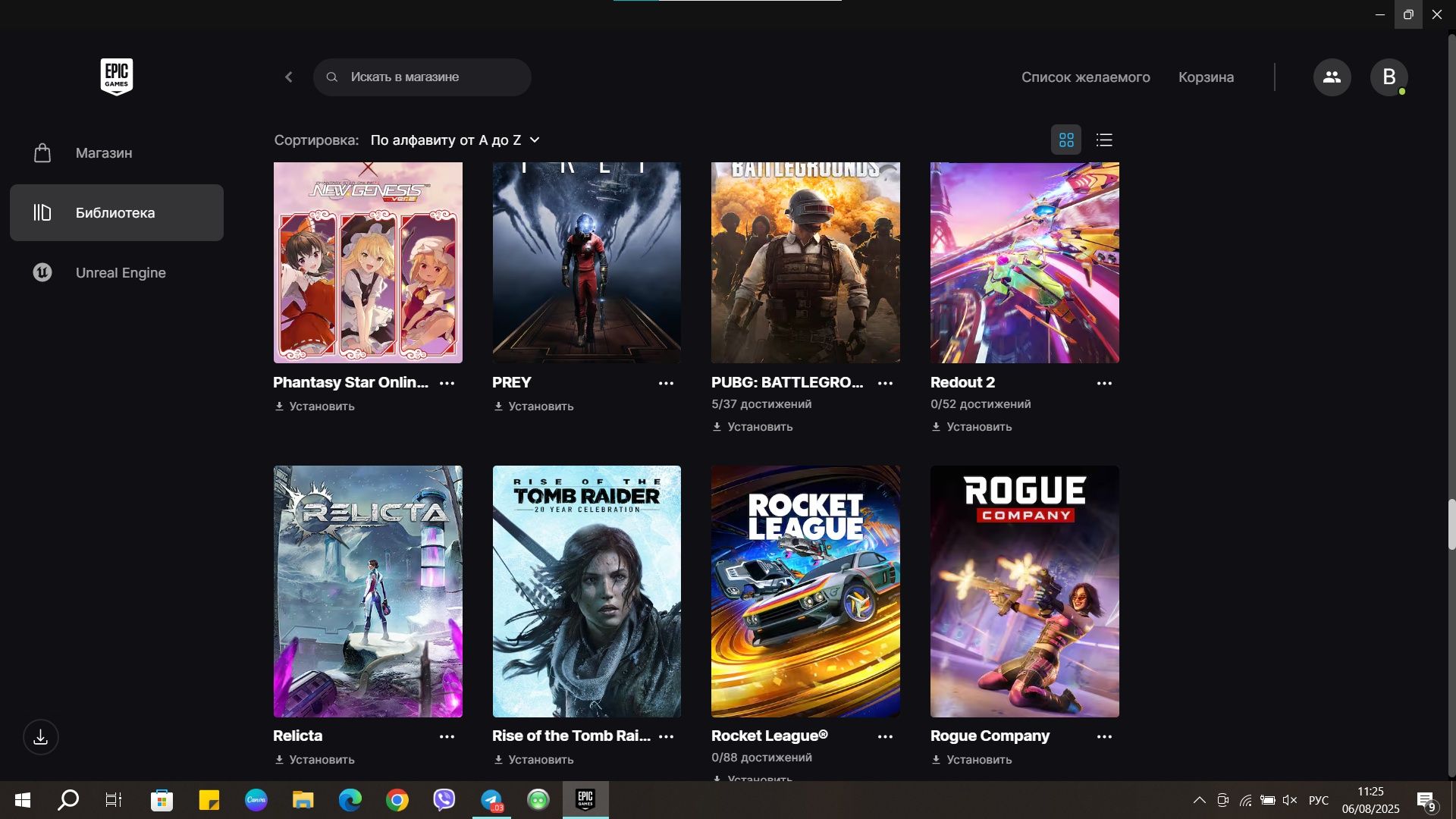Show hidden system tray icons
Screen dimensions: 1456x819
pyautogui.click(x=1200, y=800)
